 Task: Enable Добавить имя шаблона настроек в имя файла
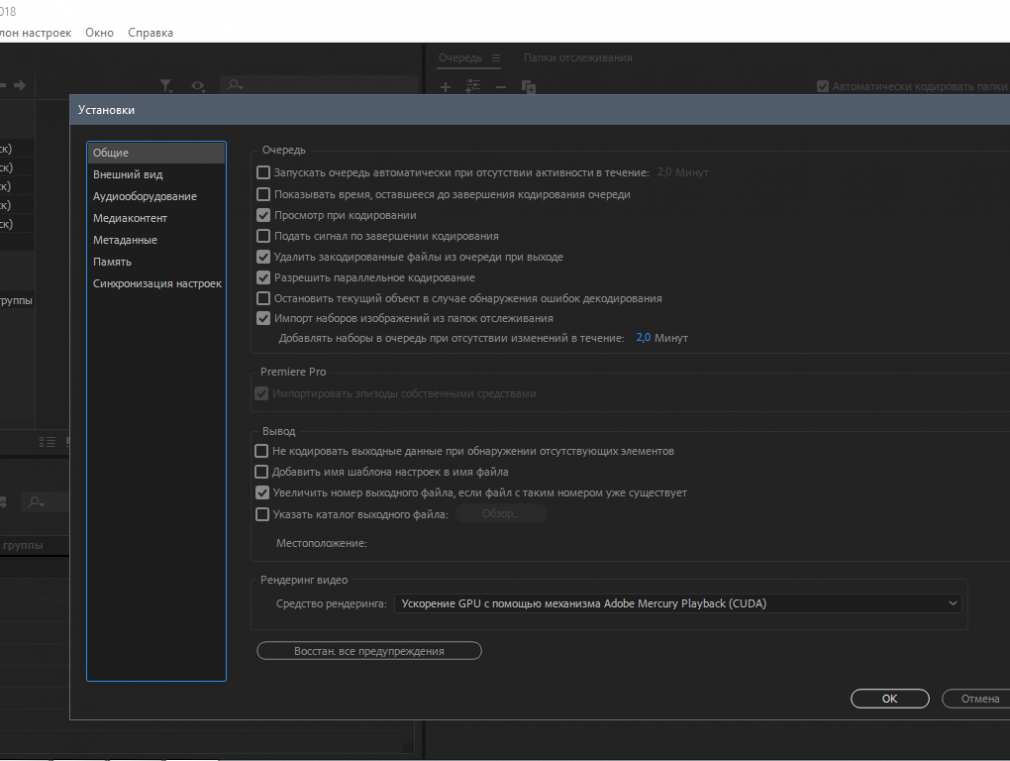pos(262,472)
